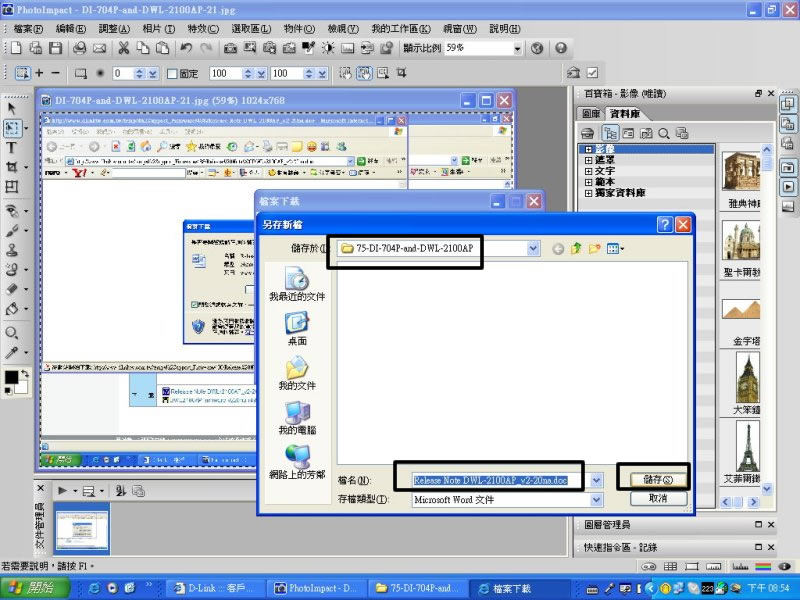800x600 pixels.
Task: Expand the 獨家資料庫 tree node
Action: [x=588, y=193]
